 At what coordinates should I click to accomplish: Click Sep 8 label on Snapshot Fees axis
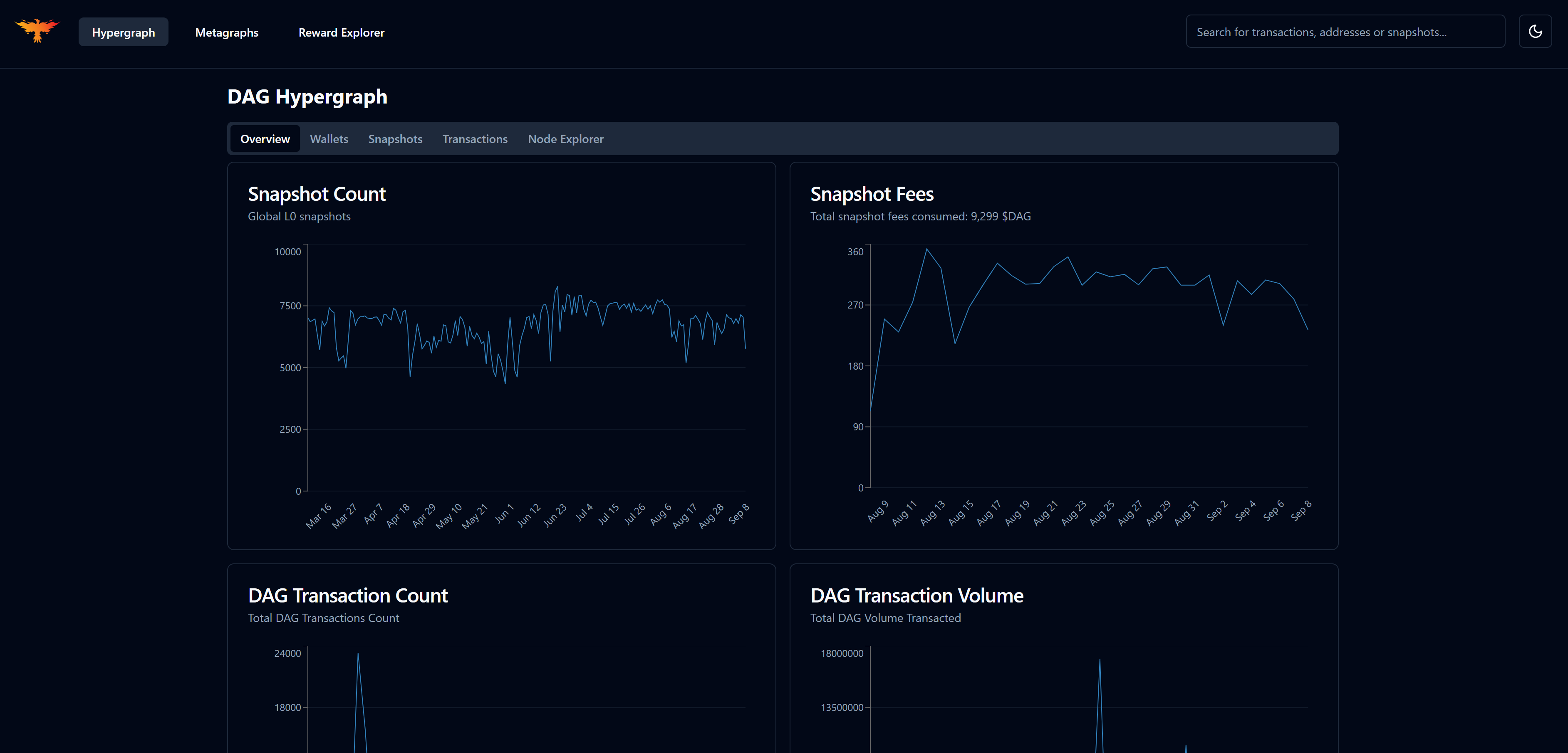[1301, 510]
